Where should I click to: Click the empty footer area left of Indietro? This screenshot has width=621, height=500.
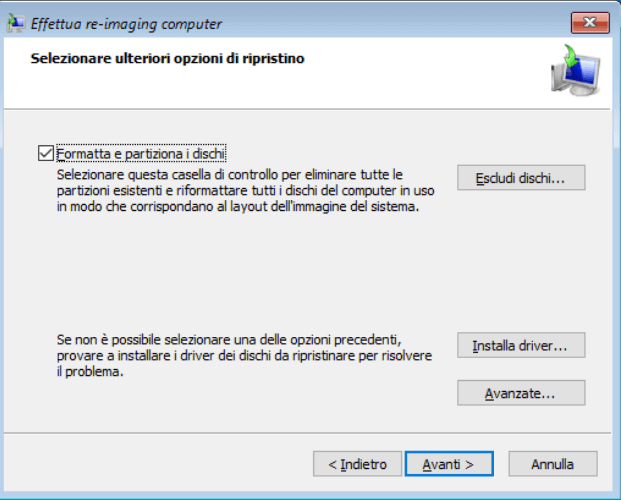[160, 464]
